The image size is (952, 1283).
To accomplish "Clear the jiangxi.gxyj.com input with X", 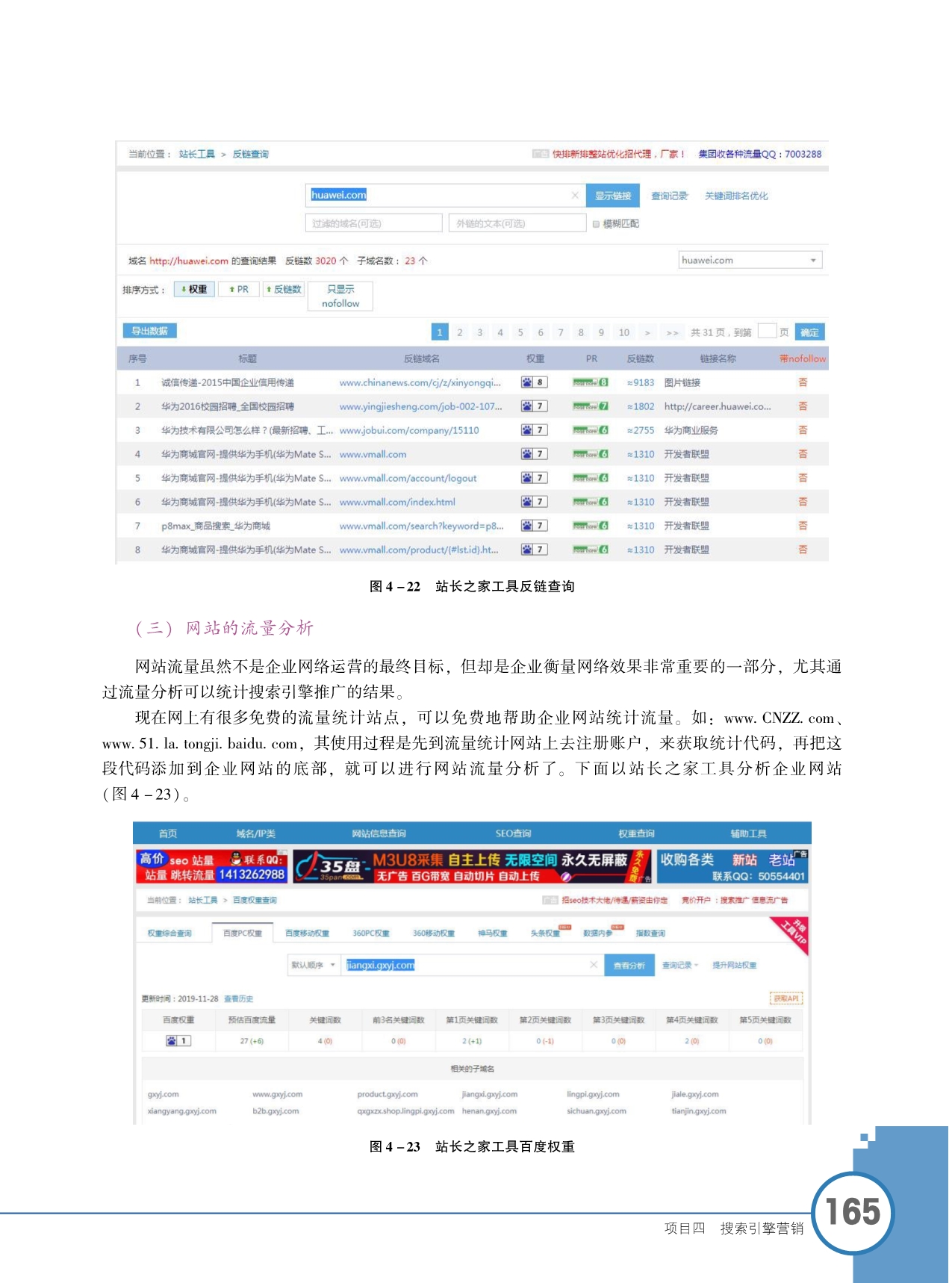I will pyautogui.click(x=594, y=965).
